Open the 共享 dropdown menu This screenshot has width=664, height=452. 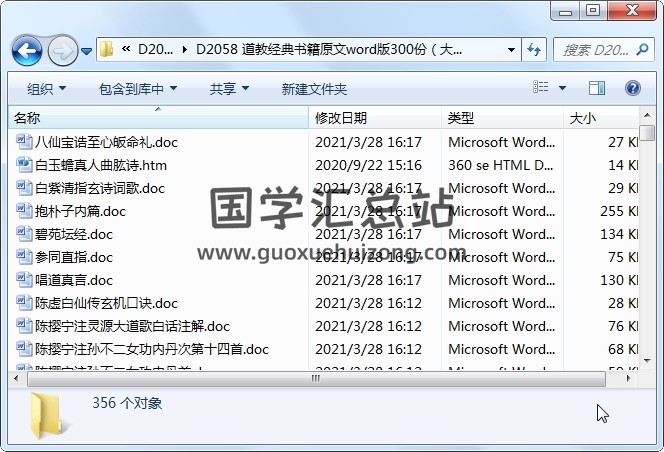pos(228,88)
